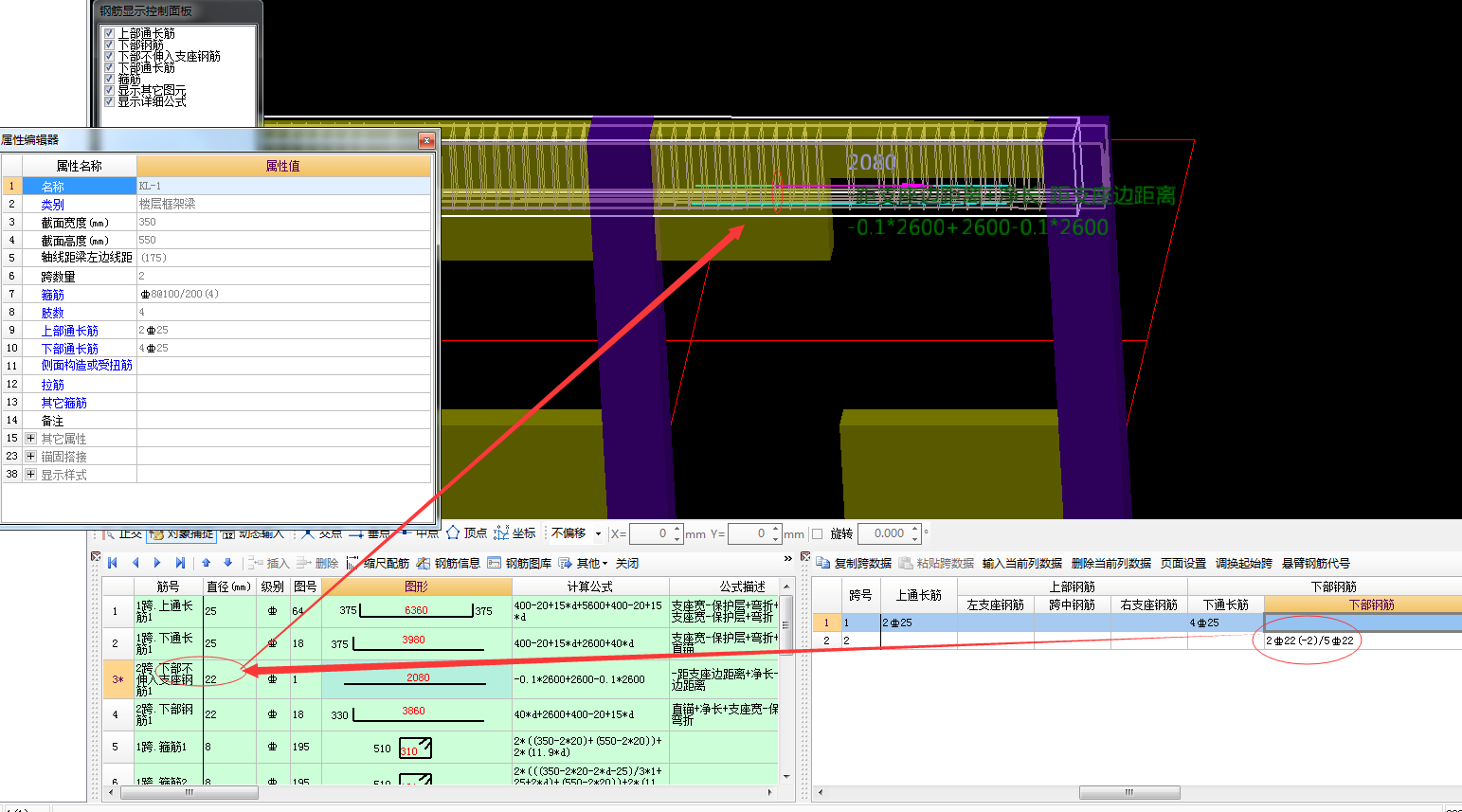Click 粘贴跨数据 paste span data

pos(936,563)
